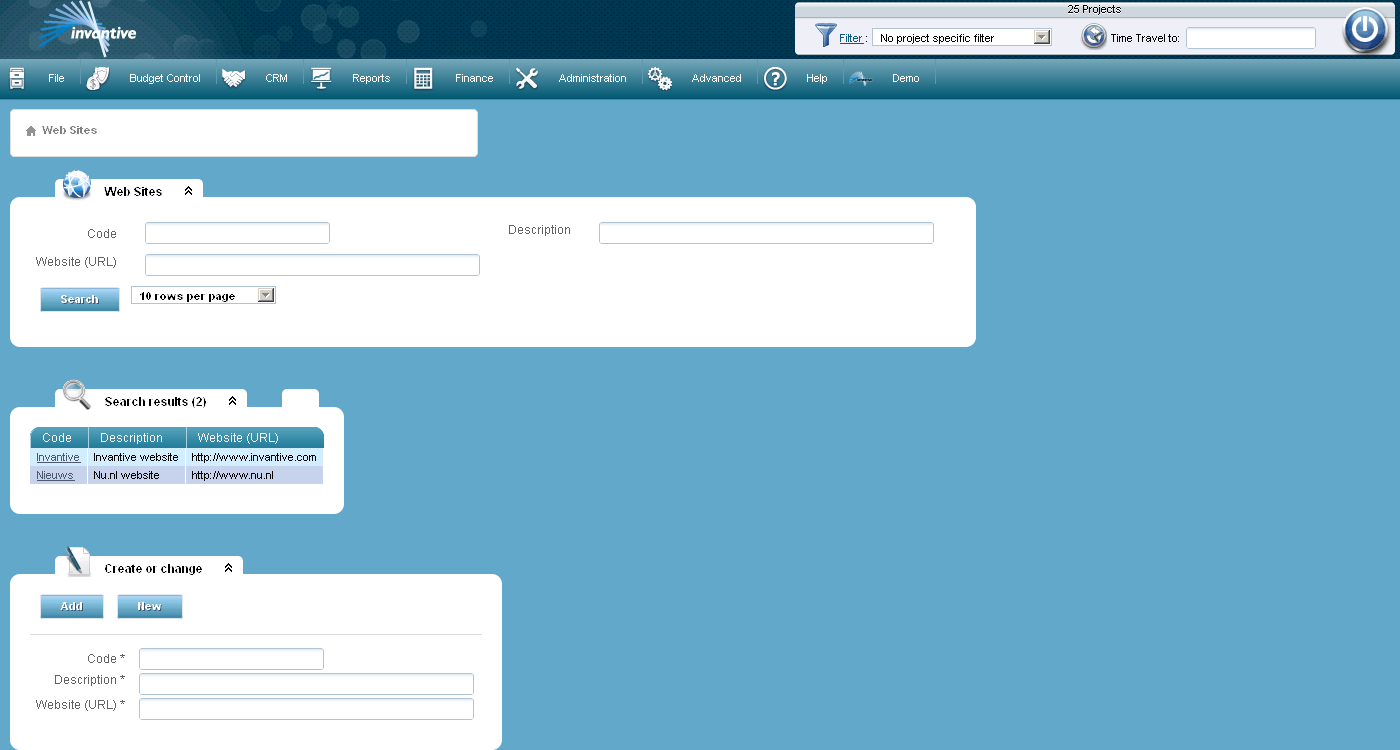Screen dimensions: 1400x750
Task: Click the Search results magnifier icon
Action: tap(76, 394)
